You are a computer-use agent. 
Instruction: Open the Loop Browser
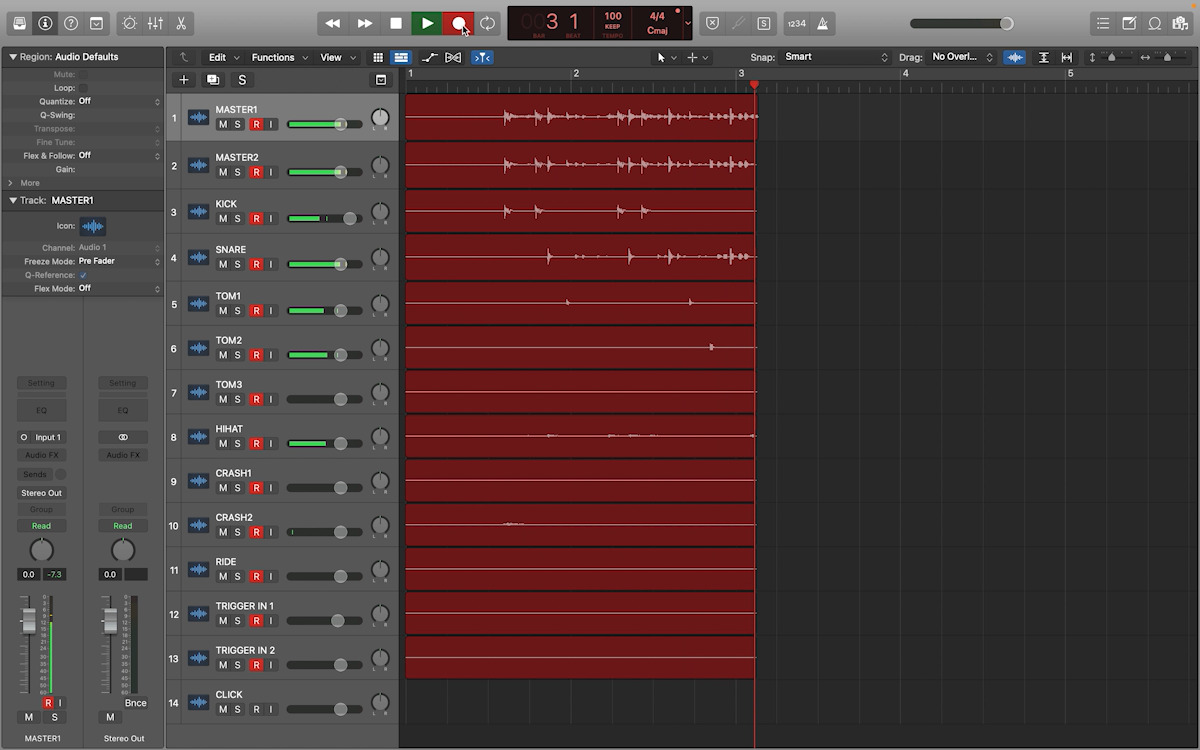[1154, 23]
